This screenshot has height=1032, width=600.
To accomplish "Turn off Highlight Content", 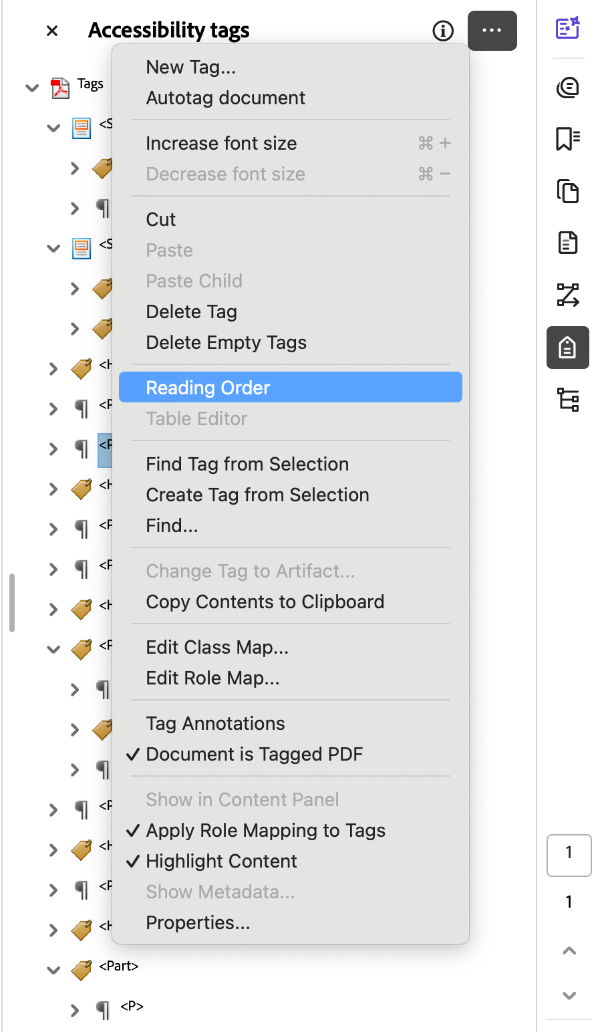I will [218, 861].
